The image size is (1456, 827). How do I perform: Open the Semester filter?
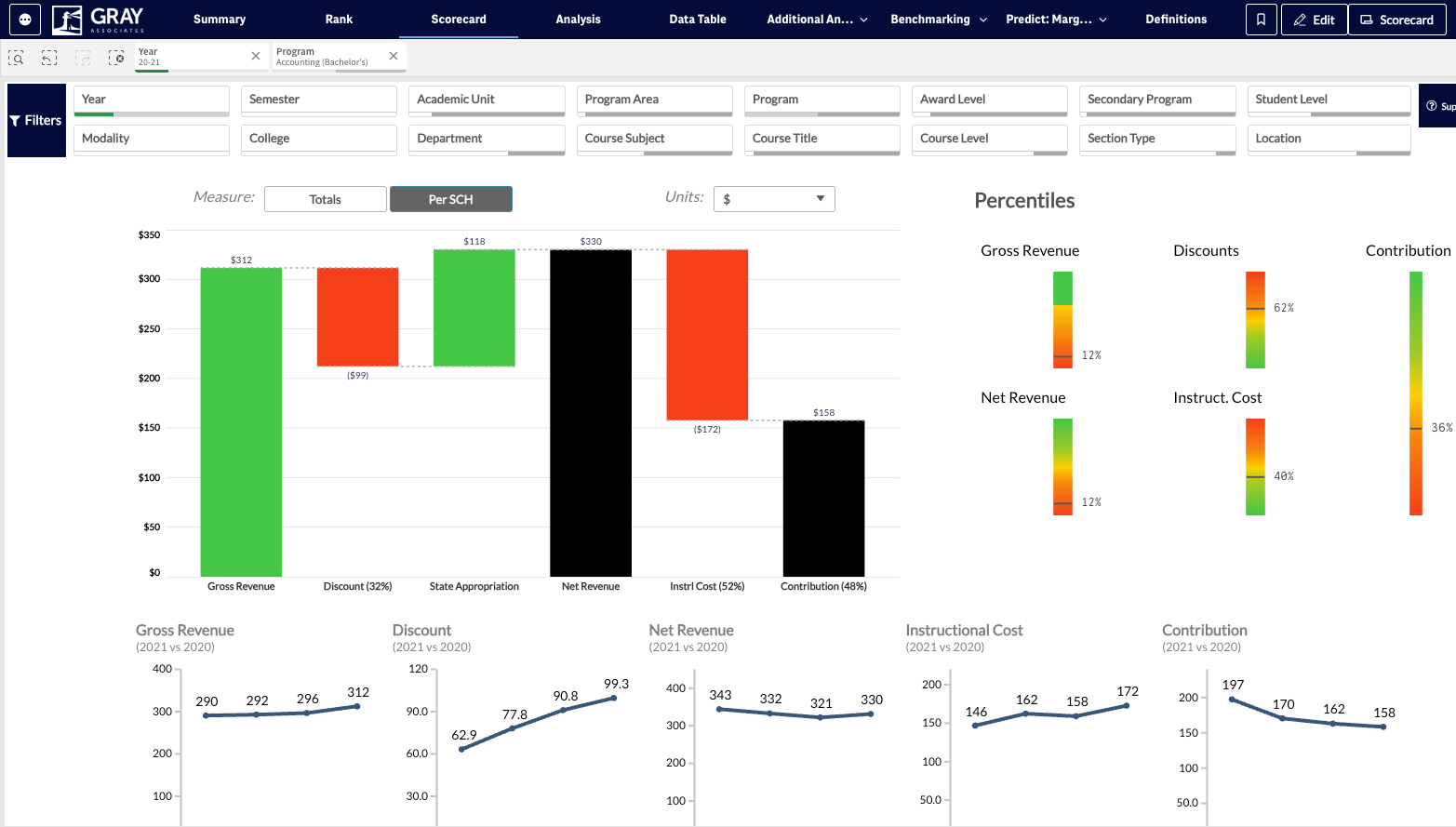pyautogui.click(x=319, y=100)
